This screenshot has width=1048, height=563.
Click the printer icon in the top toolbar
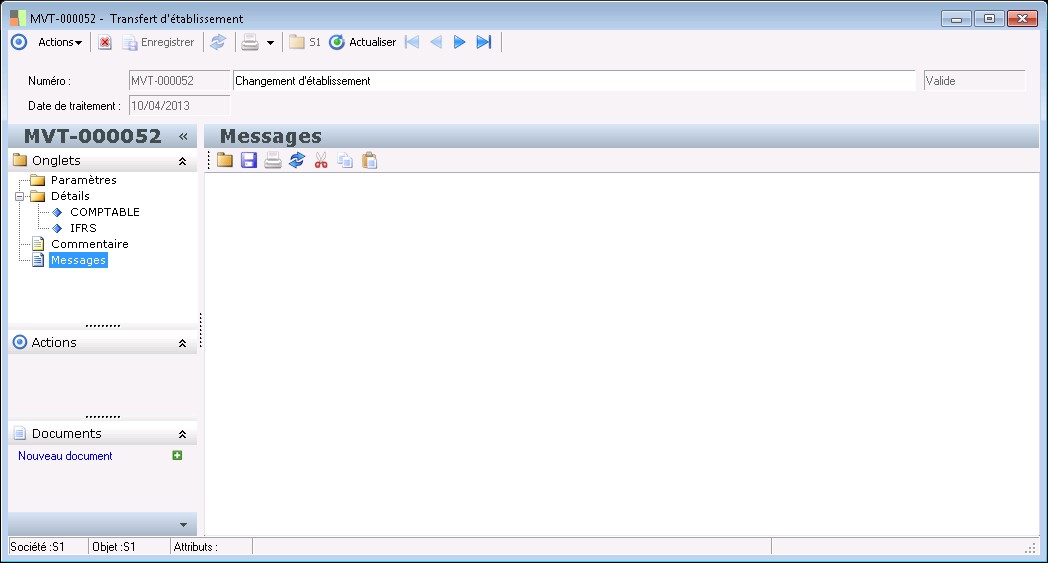[250, 42]
